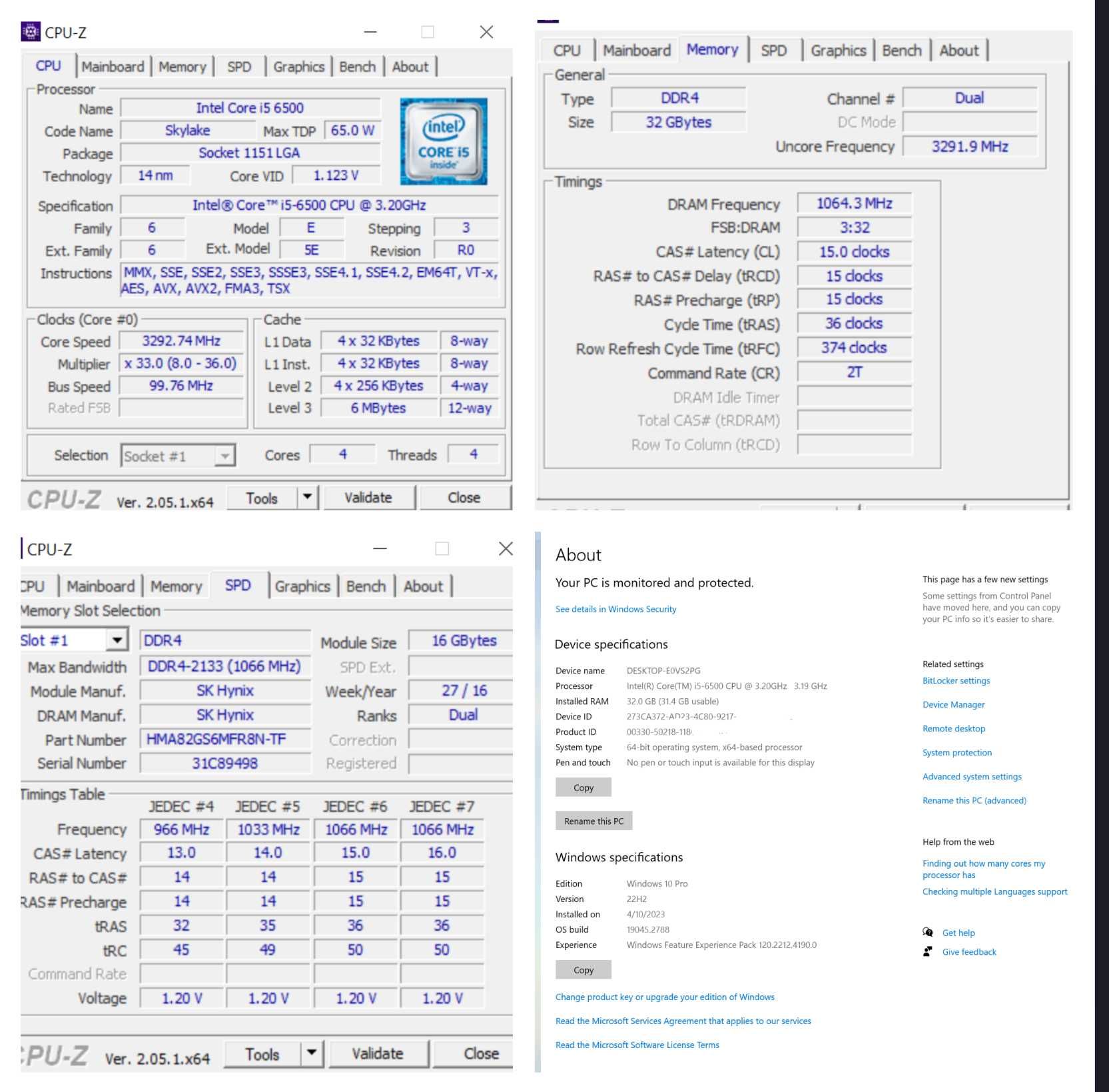Click the DRAM Frequency 1064.3 MHz field
The image size is (1109, 1092).
[x=855, y=203]
